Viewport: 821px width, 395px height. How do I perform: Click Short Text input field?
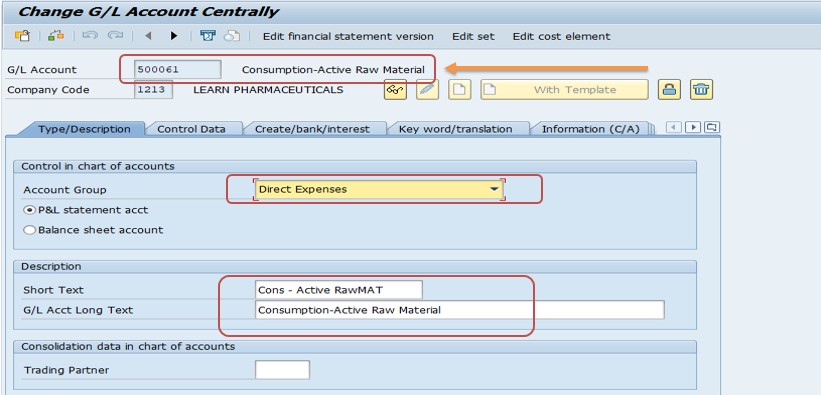(x=338, y=290)
